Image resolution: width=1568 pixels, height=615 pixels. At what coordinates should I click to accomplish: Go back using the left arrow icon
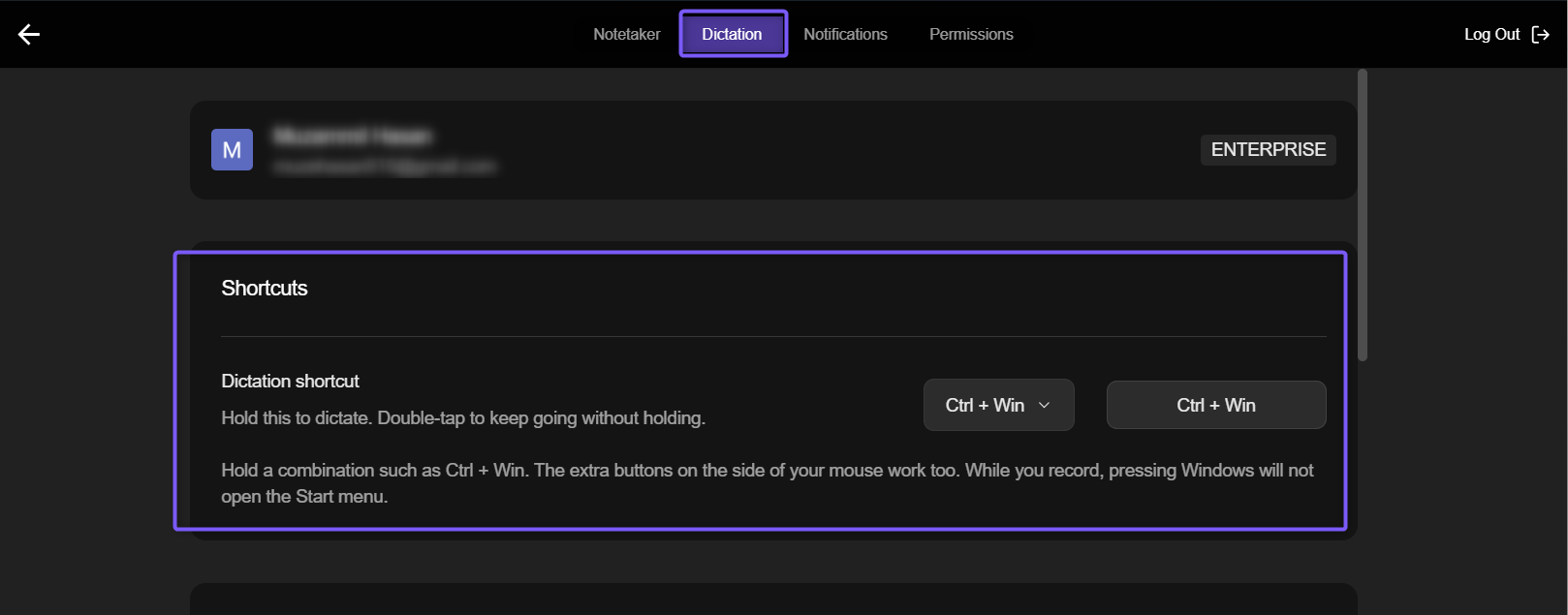pyautogui.click(x=29, y=35)
